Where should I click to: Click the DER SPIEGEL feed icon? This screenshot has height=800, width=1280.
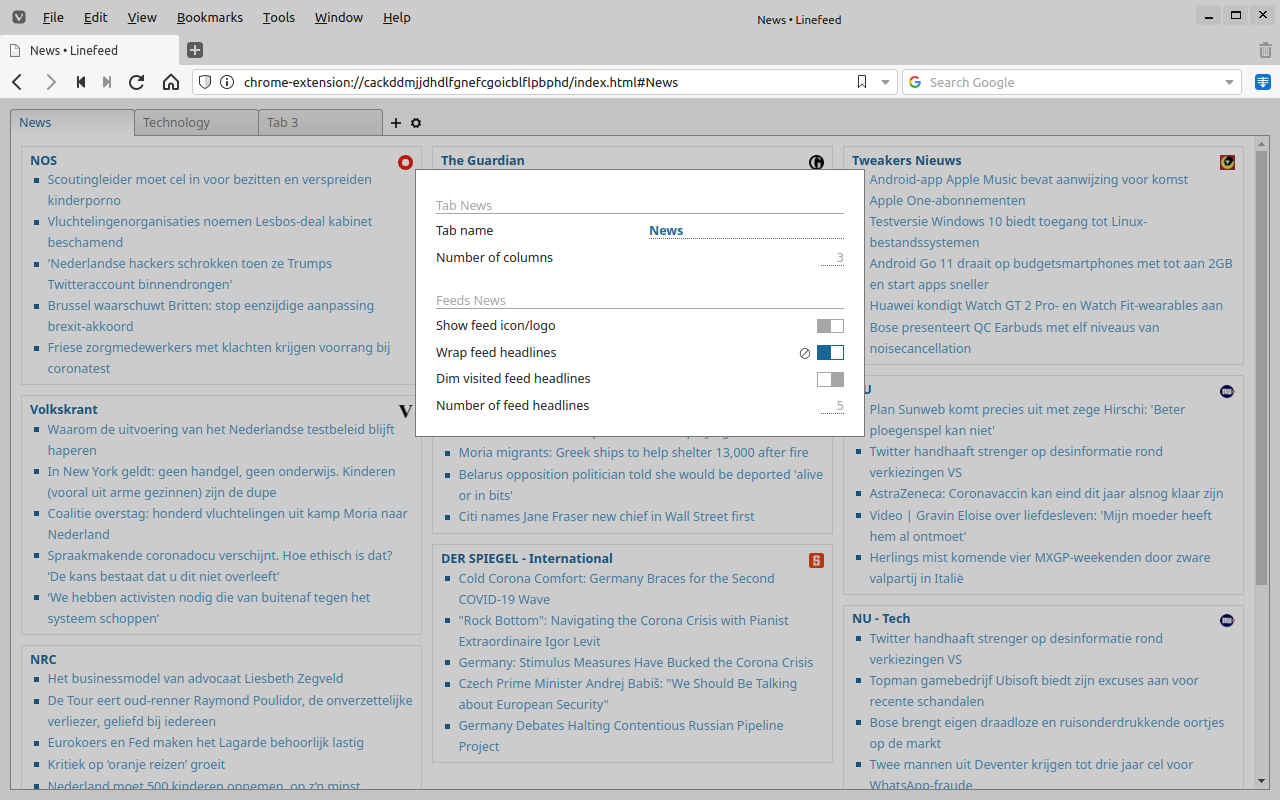coord(816,560)
